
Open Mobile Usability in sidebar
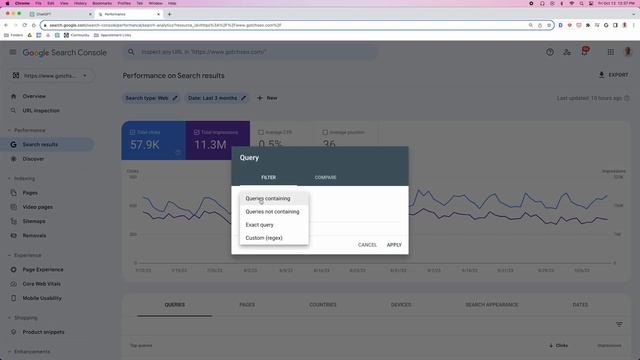click(x=42, y=298)
